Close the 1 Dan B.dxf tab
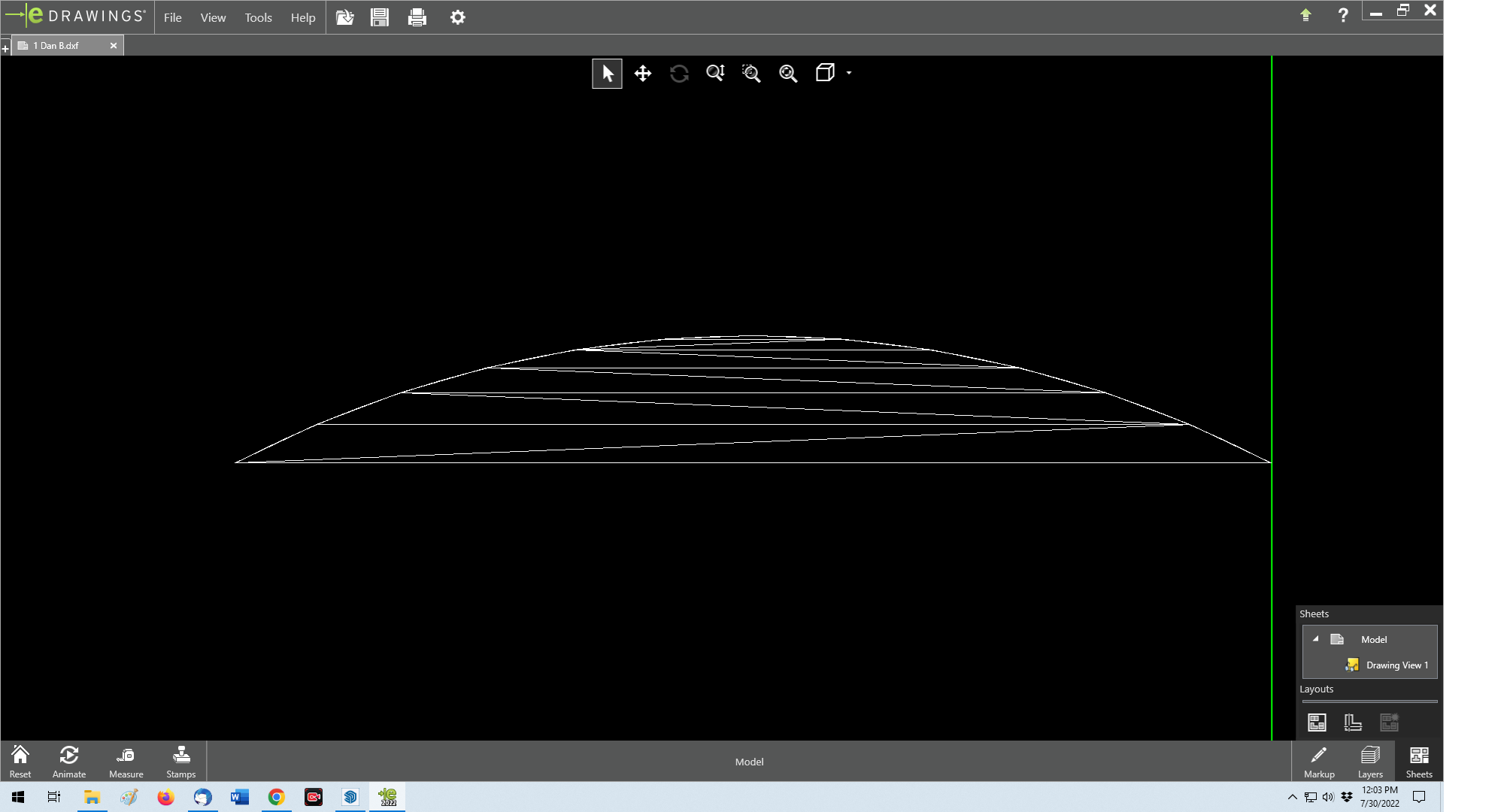Image resolution: width=1504 pixels, height=812 pixels. pyautogui.click(x=114, y=46)
